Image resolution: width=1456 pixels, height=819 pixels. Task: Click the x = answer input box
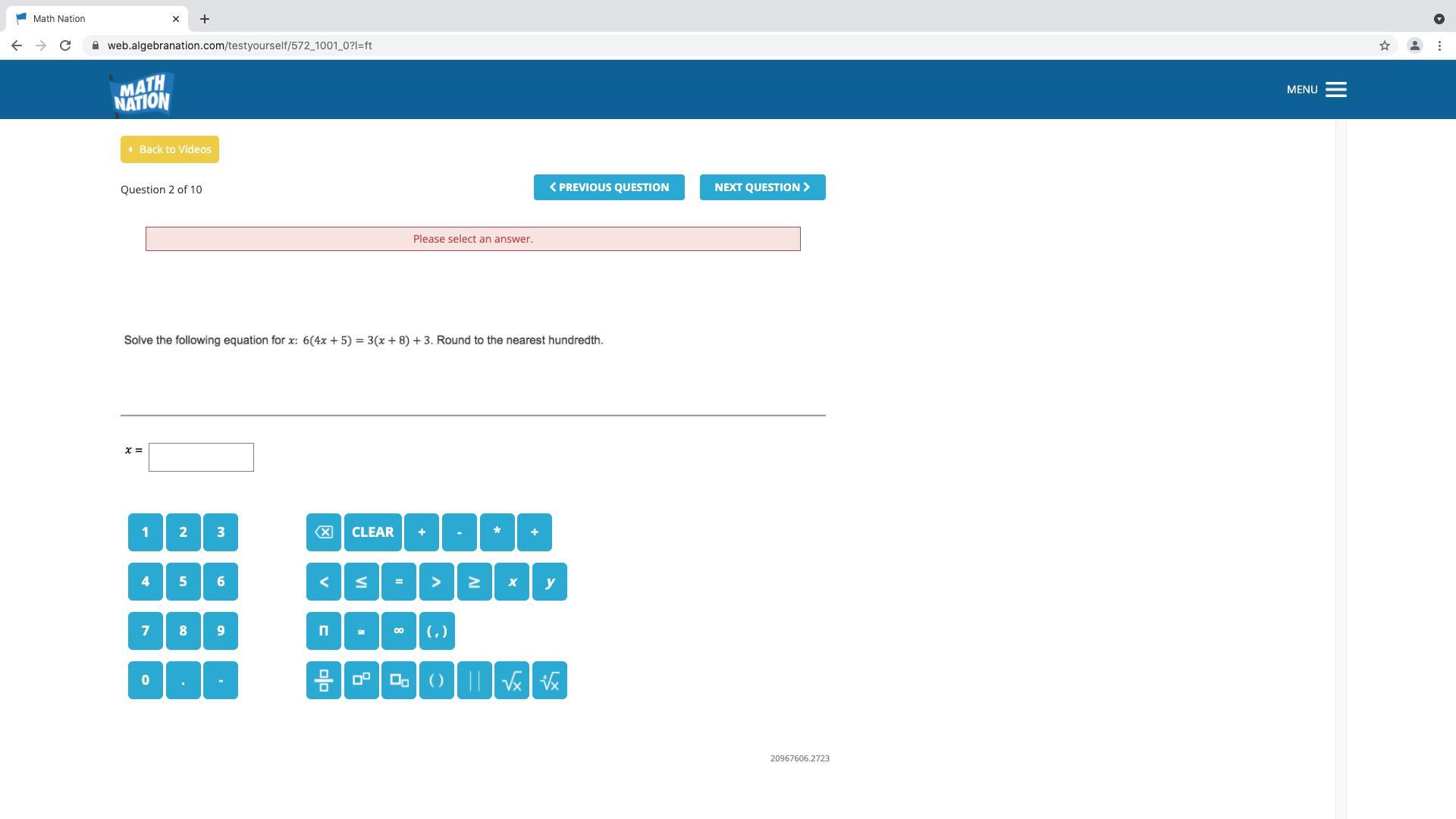click(201, 457)
